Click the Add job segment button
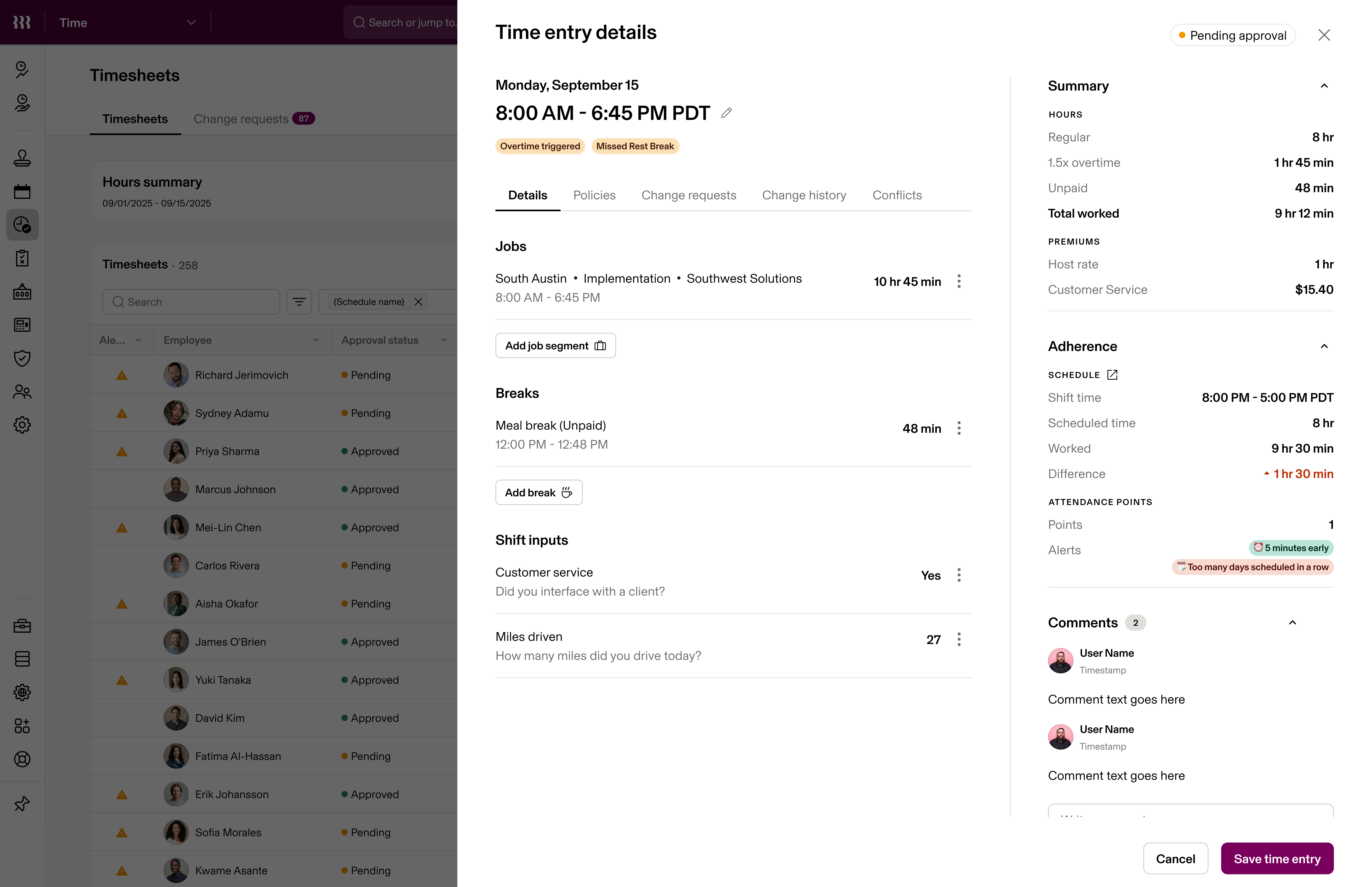The width and height of the screenshot is (1372, 887). pos(555,346)
